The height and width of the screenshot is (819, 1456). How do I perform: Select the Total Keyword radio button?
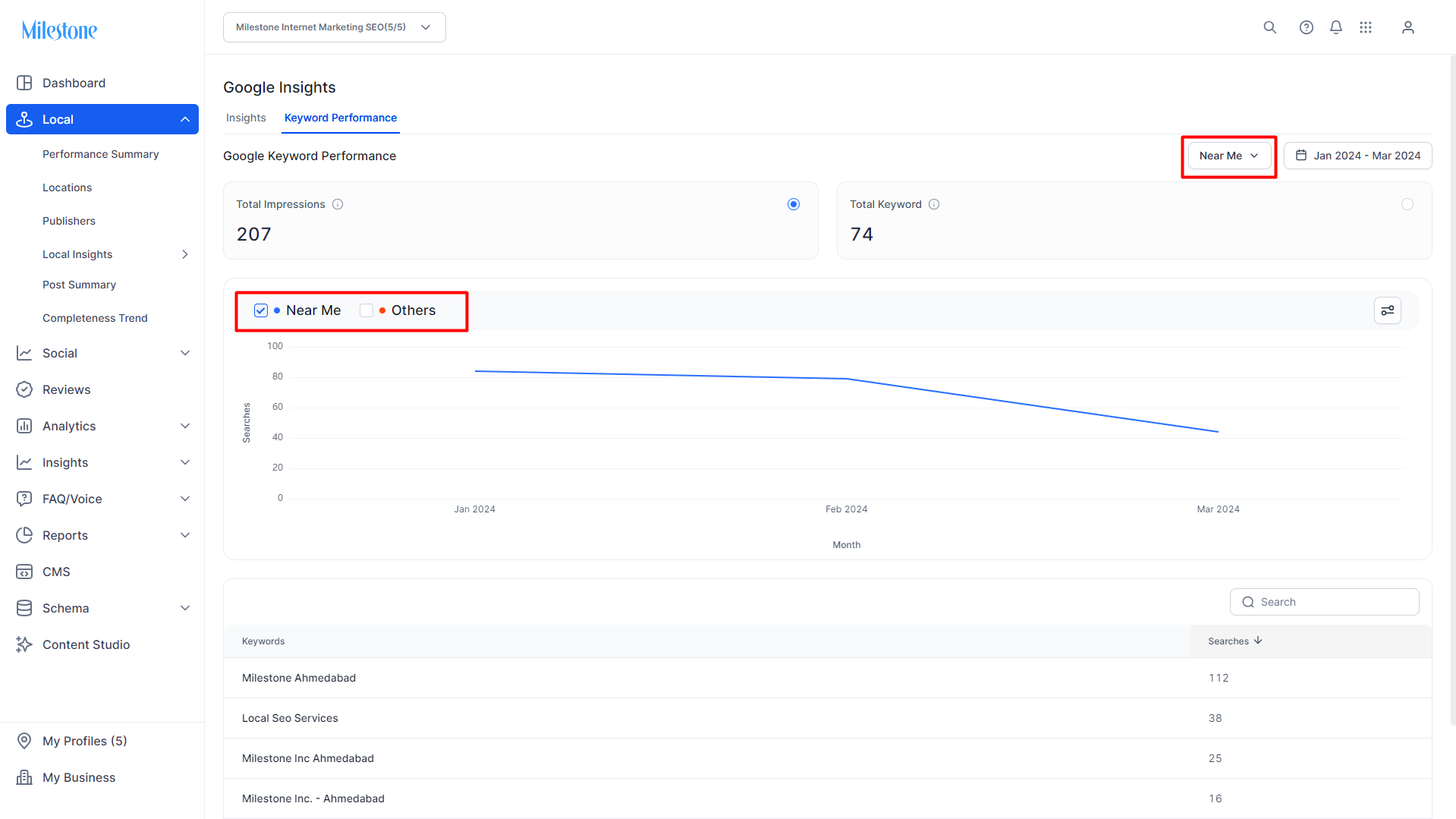coord(1407,204)
